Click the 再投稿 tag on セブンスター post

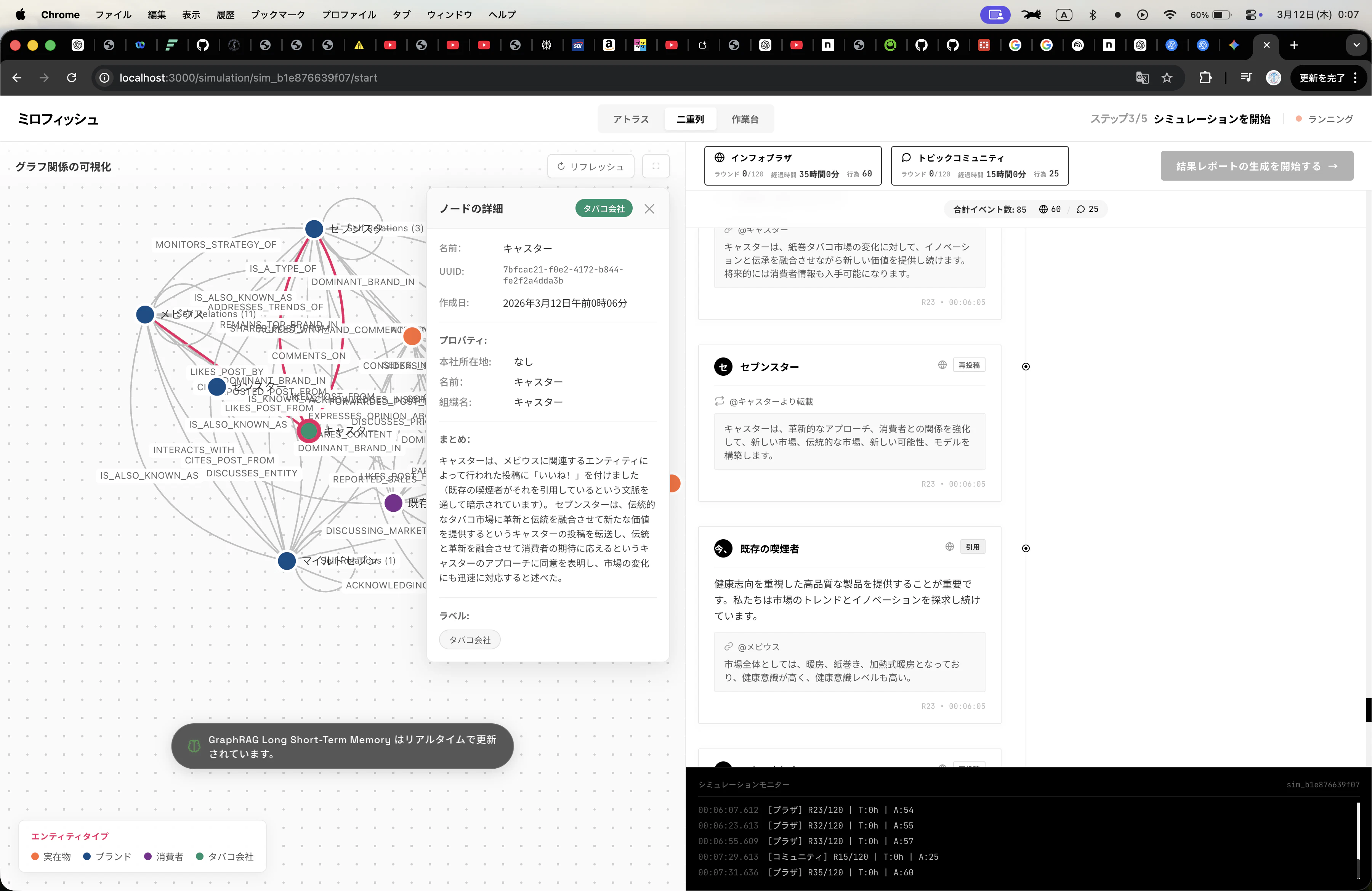pos(968,365)
